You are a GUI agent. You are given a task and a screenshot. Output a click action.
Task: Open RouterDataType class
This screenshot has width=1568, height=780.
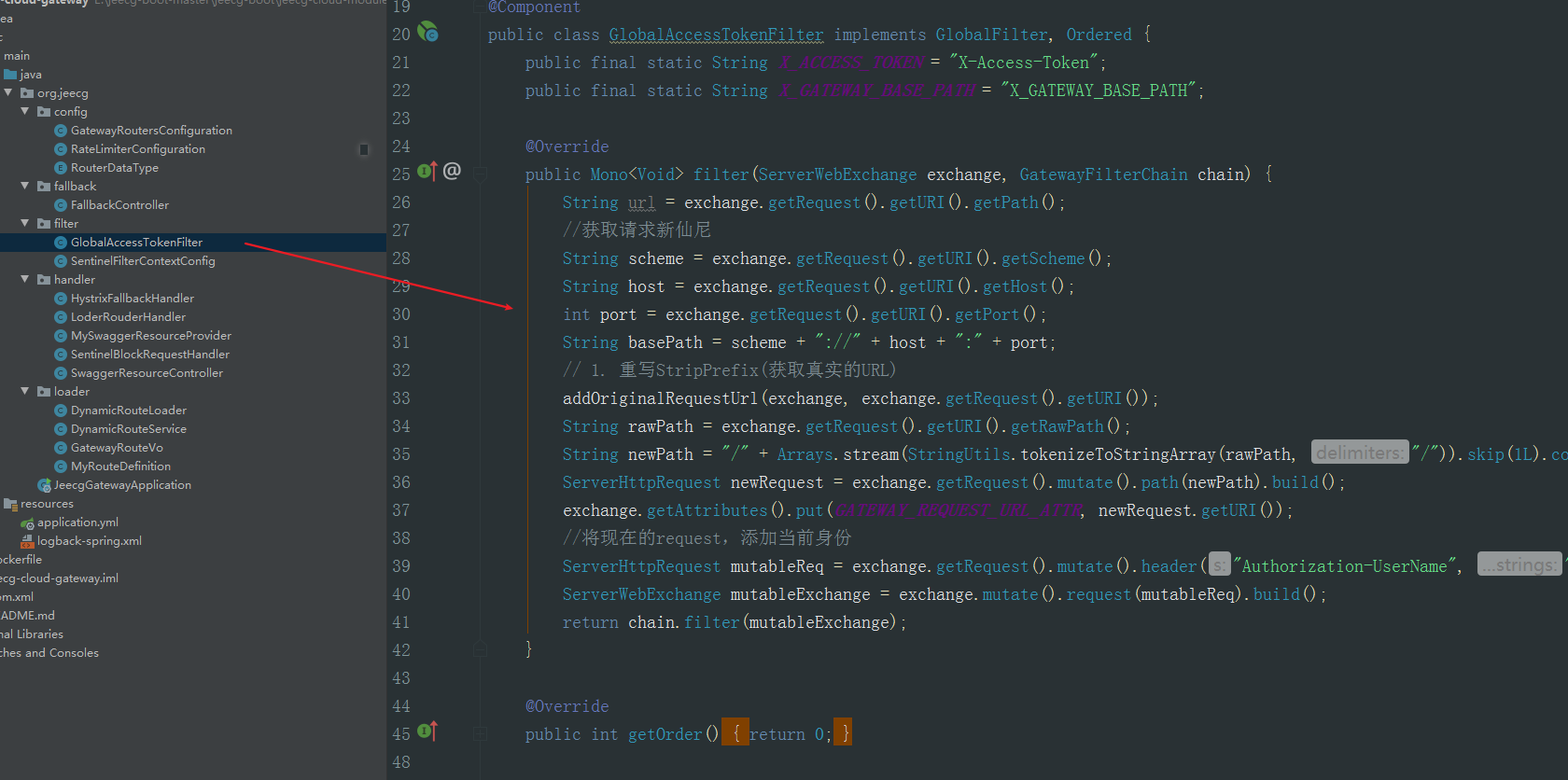[115, 168]
